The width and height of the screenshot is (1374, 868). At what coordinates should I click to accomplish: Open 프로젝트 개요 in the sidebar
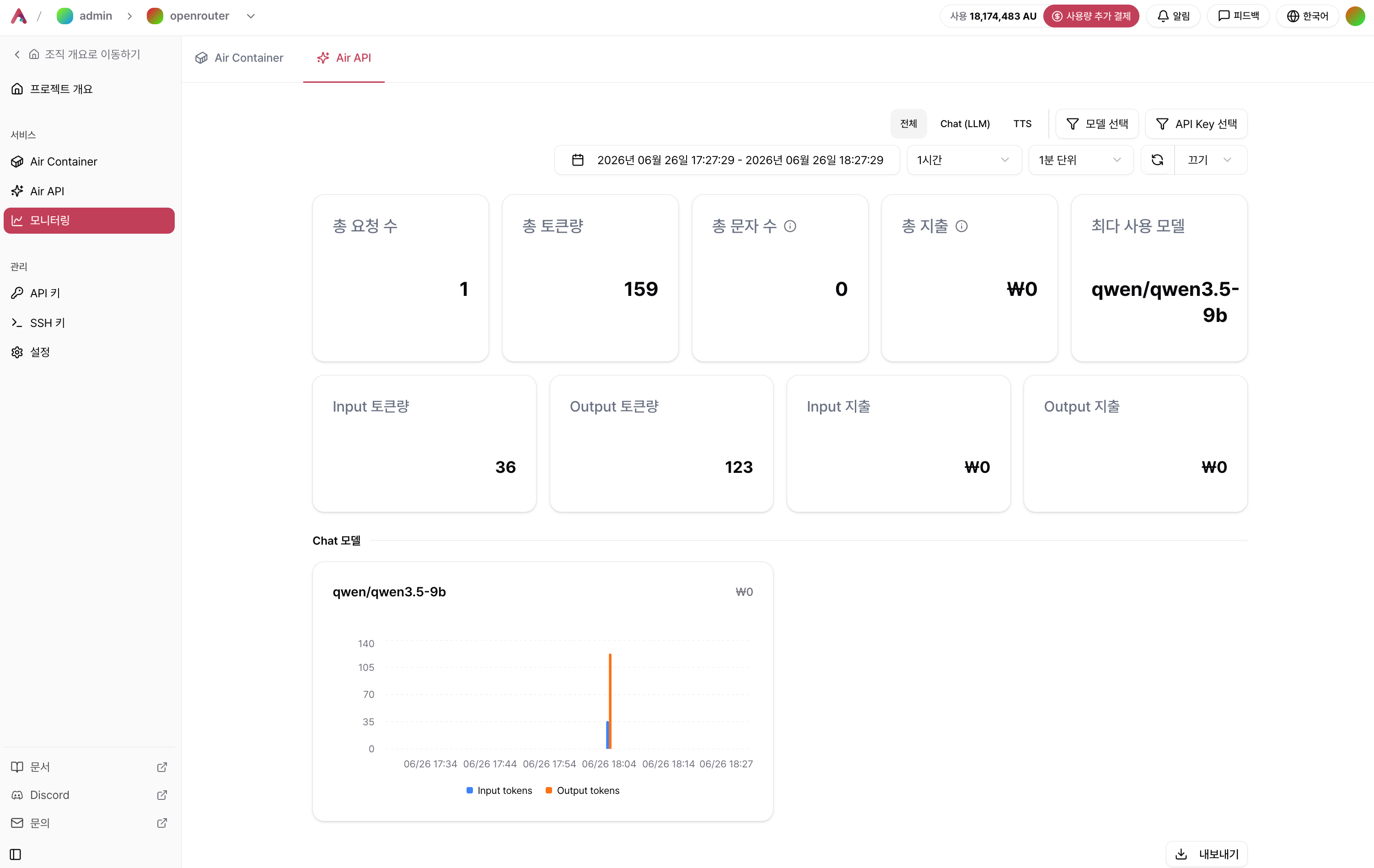(89, 89)
